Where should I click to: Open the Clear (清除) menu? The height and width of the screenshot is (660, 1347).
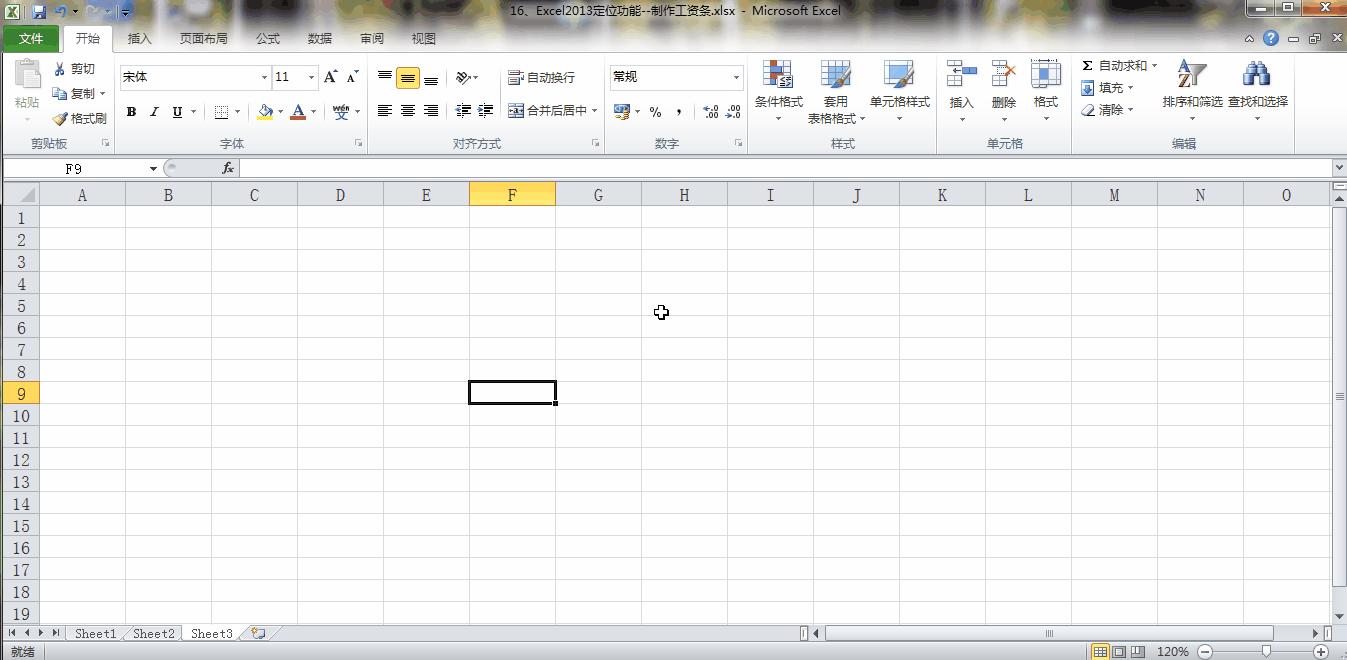pos(1107,110)
